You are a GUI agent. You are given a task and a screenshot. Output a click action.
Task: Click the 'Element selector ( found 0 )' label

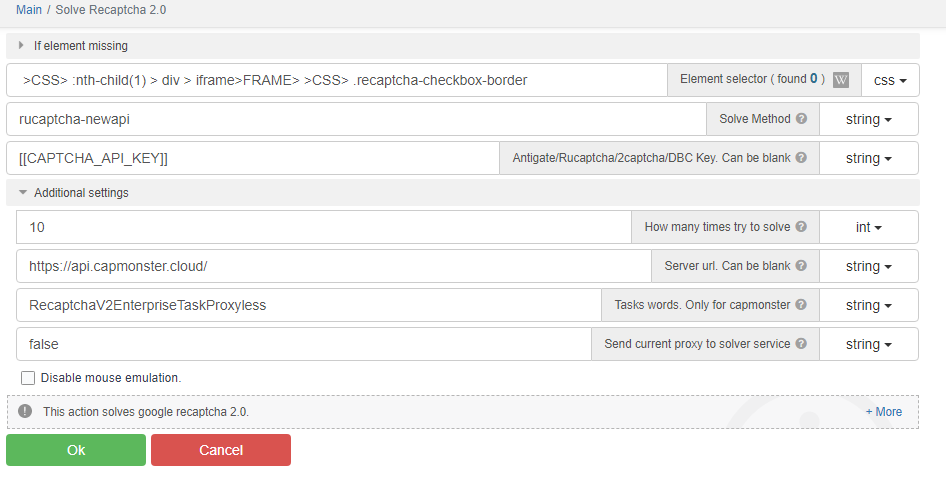[752, 79]
